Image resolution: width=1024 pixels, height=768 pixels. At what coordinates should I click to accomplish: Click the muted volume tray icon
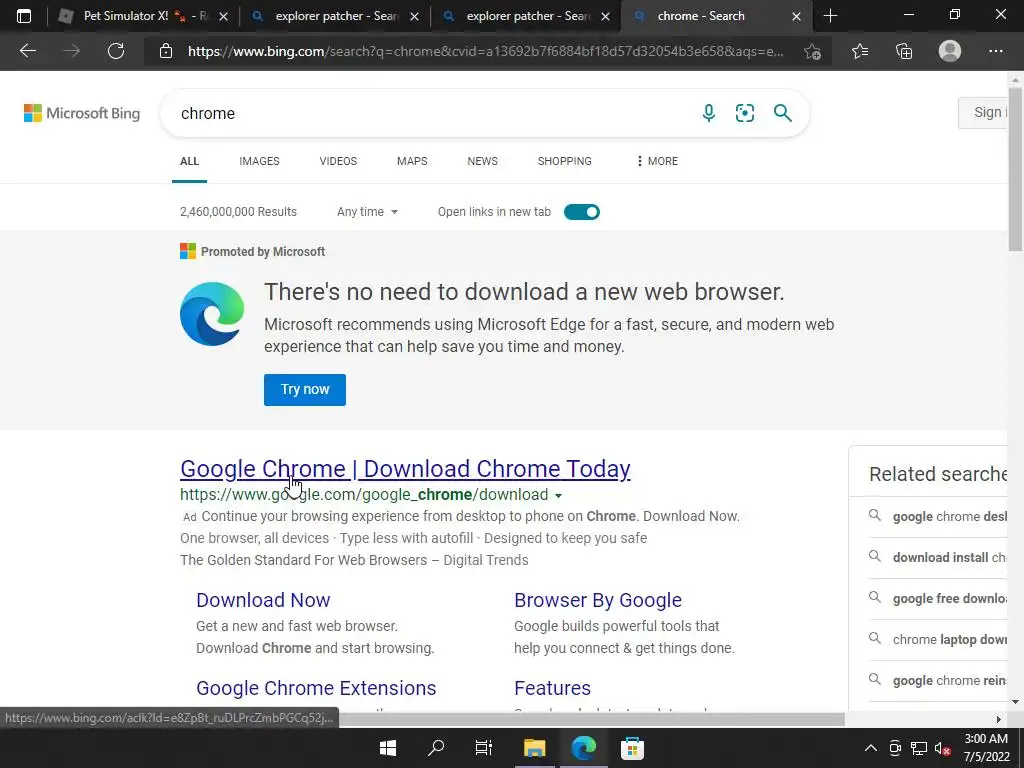tap(942, 748)
